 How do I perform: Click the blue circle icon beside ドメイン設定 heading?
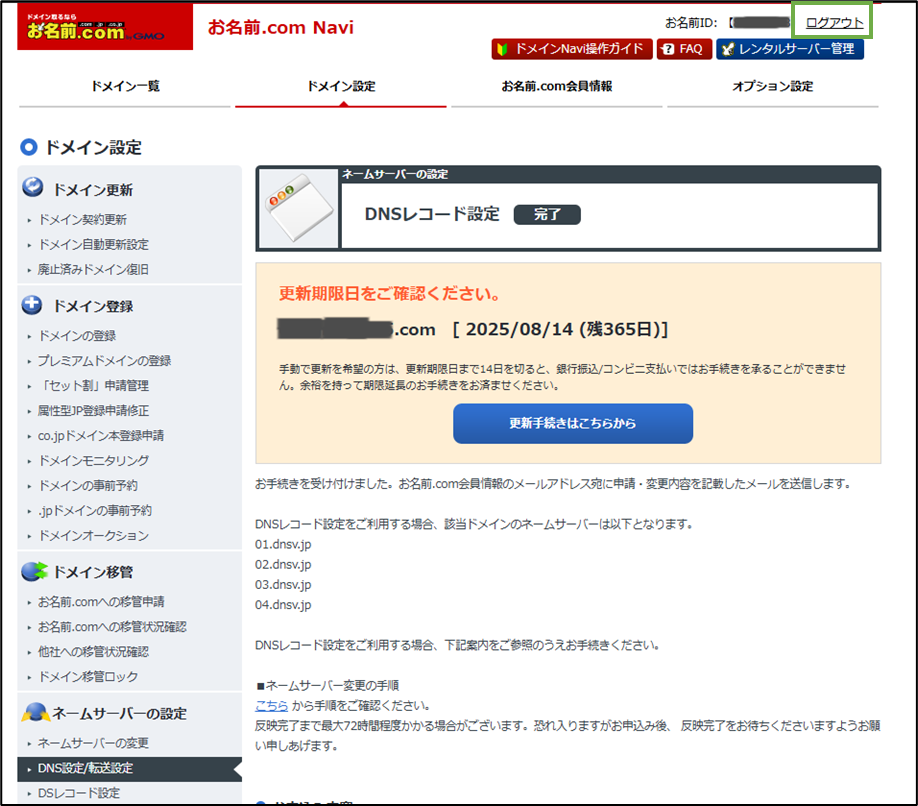[29, 147]
